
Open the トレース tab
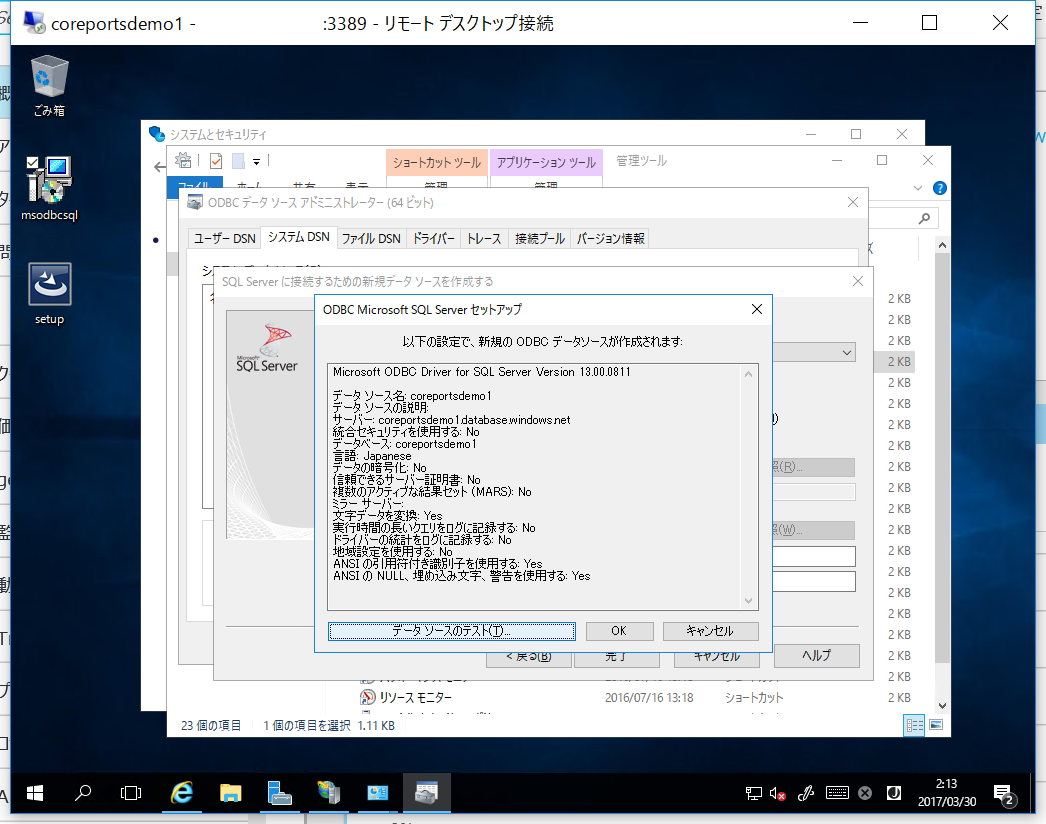pyautogui.click(x=484, y=238)
